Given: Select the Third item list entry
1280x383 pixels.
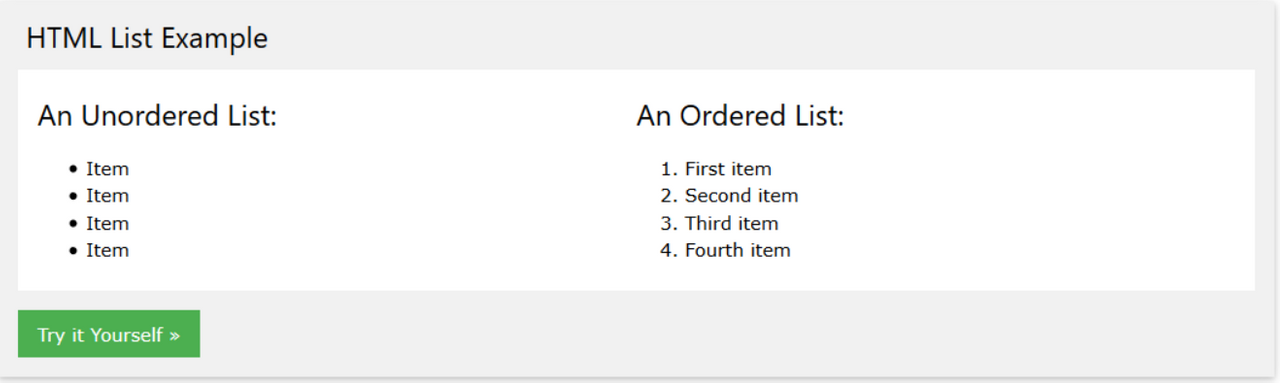Looking at the screenshot, I should pyautogui.click(x=731, y=223).
